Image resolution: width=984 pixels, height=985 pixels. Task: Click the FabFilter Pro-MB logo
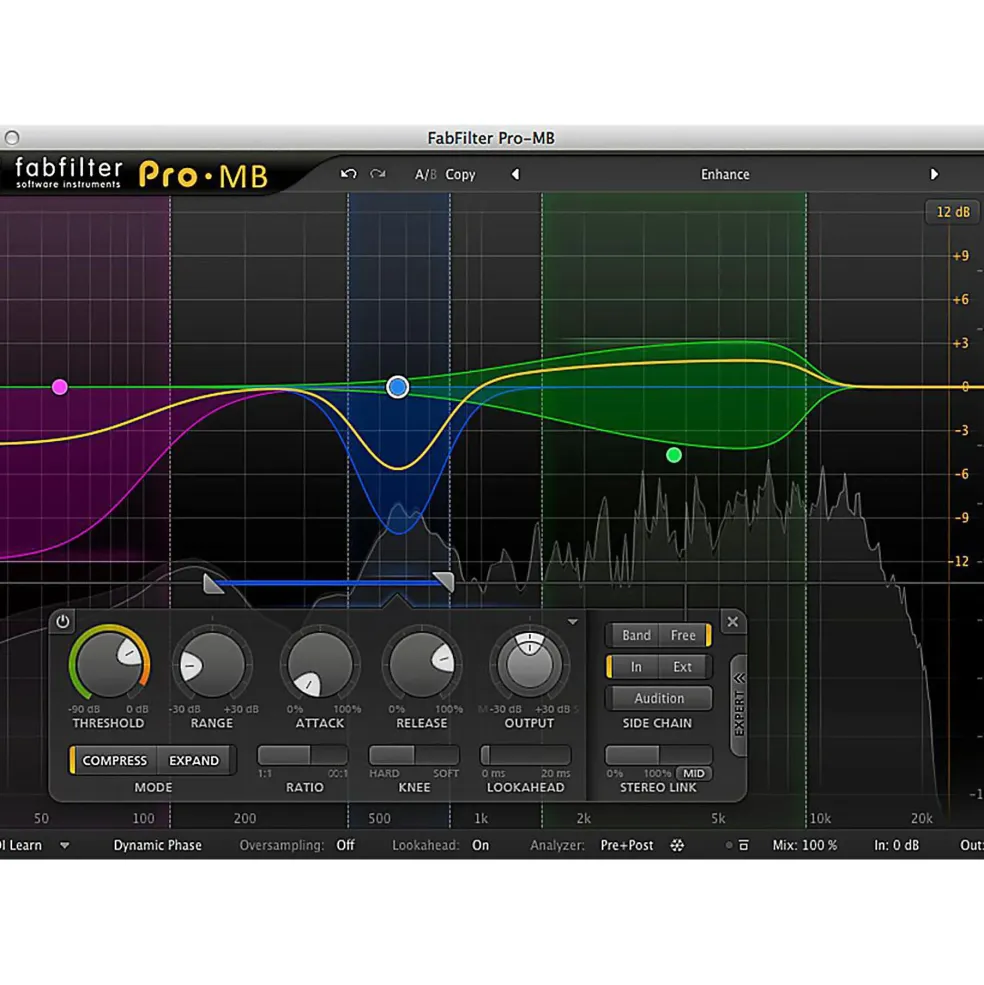(x=141, y=173)
